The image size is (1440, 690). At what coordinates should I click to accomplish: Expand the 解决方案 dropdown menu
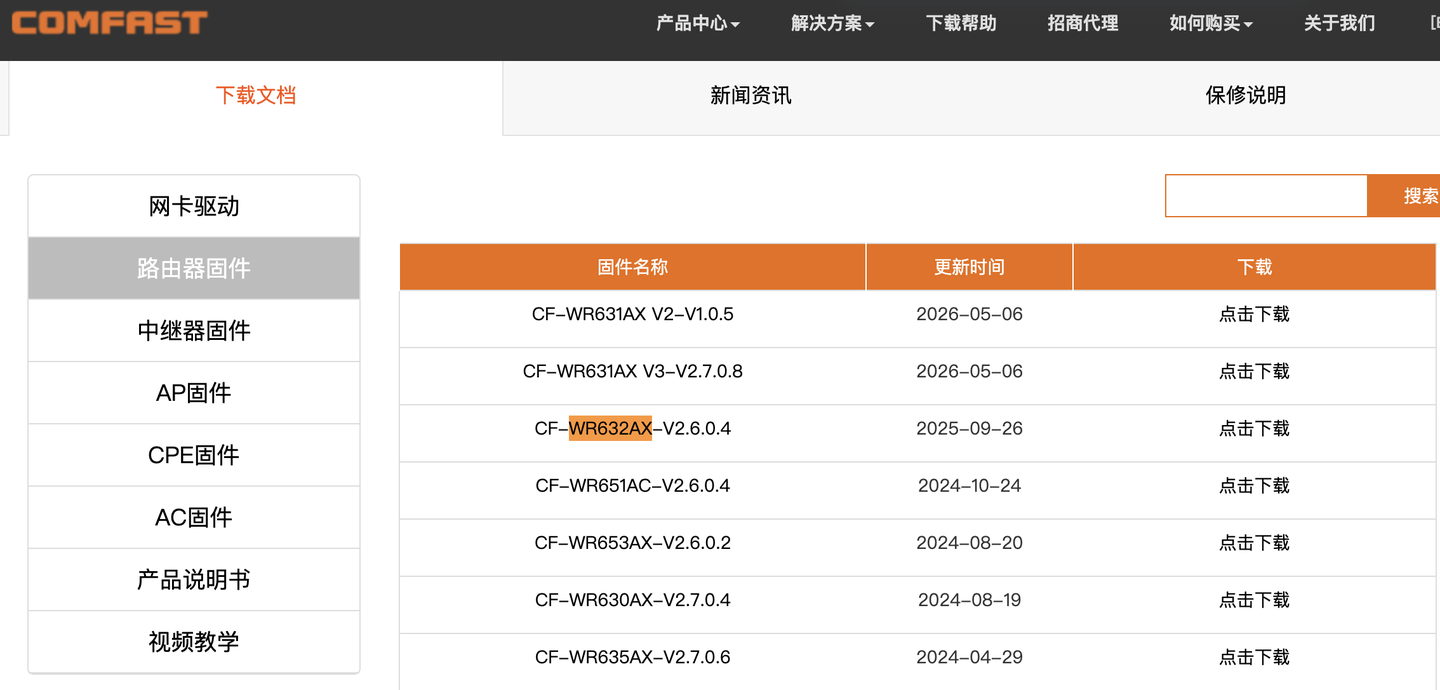[x=832, y=23]
